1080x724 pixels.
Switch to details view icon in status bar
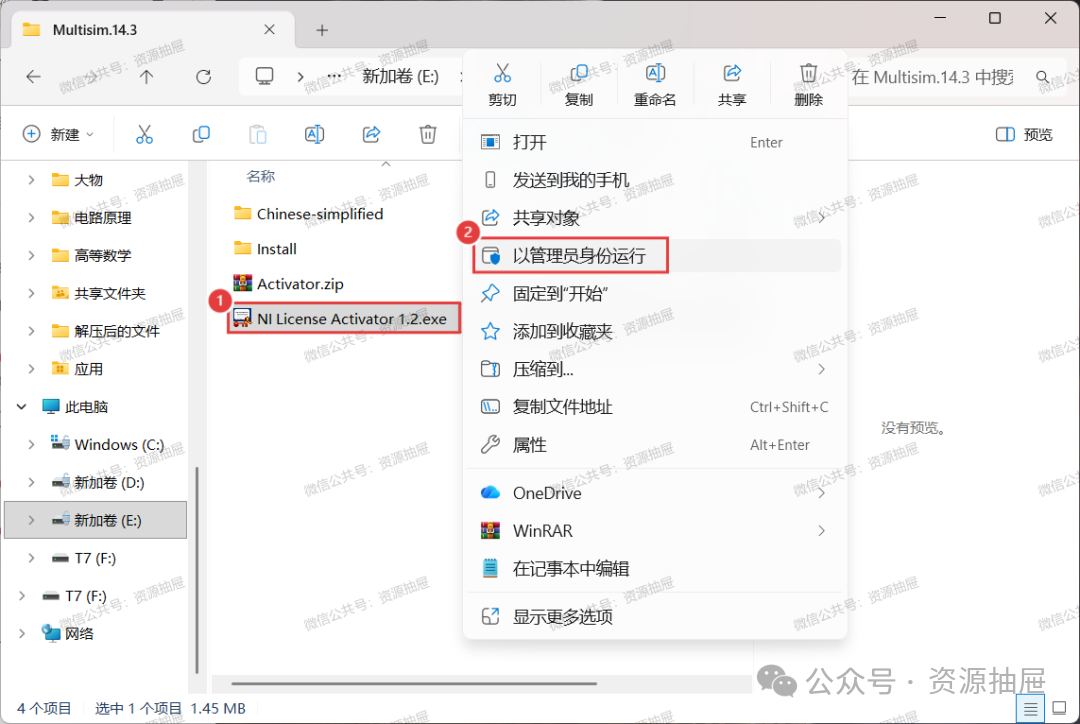(x=1030, y=708)
